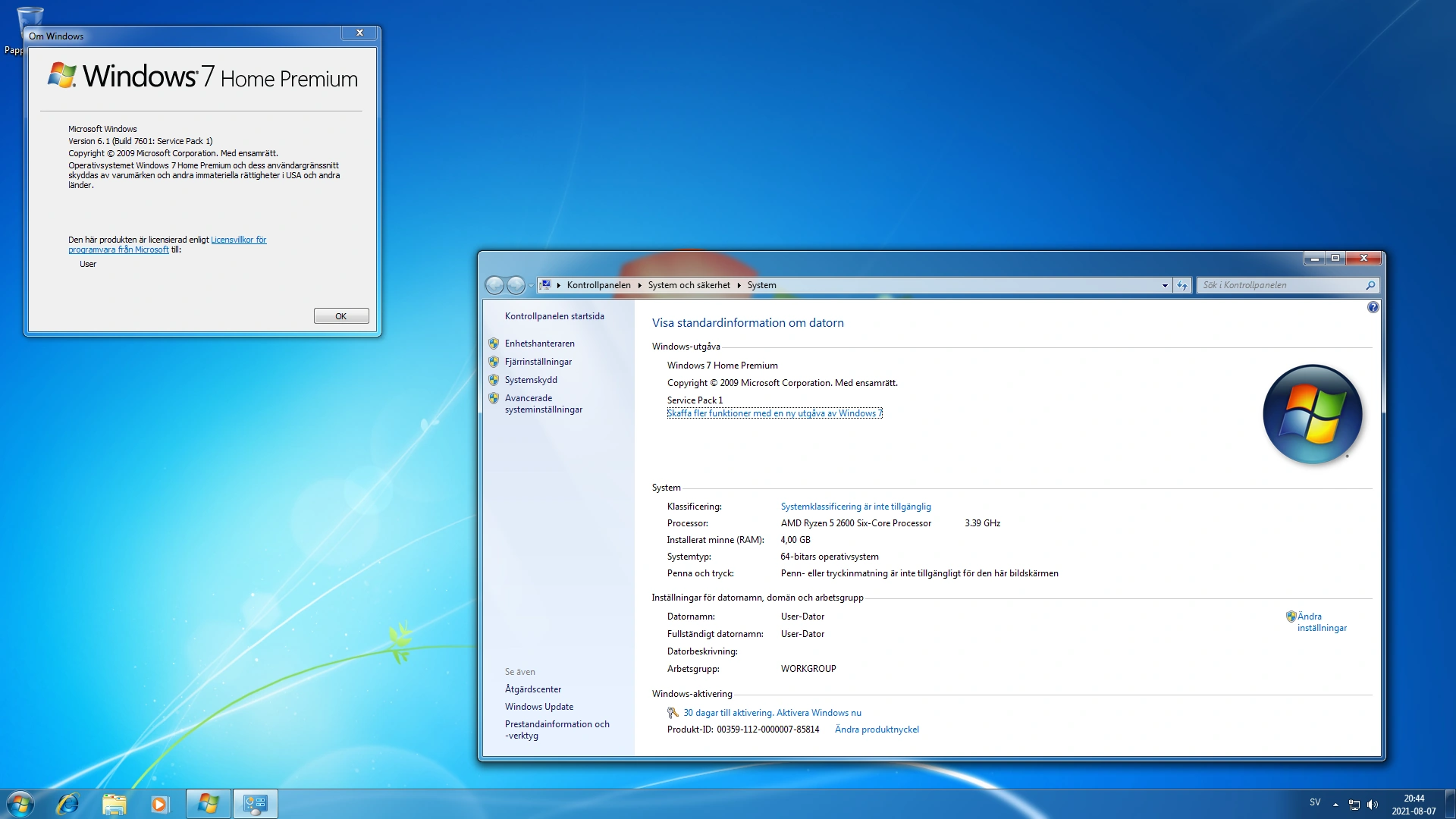Click the refresh button beside address bar
The height and width of the screenshot is (819, 1456).
coord(1182,285)
